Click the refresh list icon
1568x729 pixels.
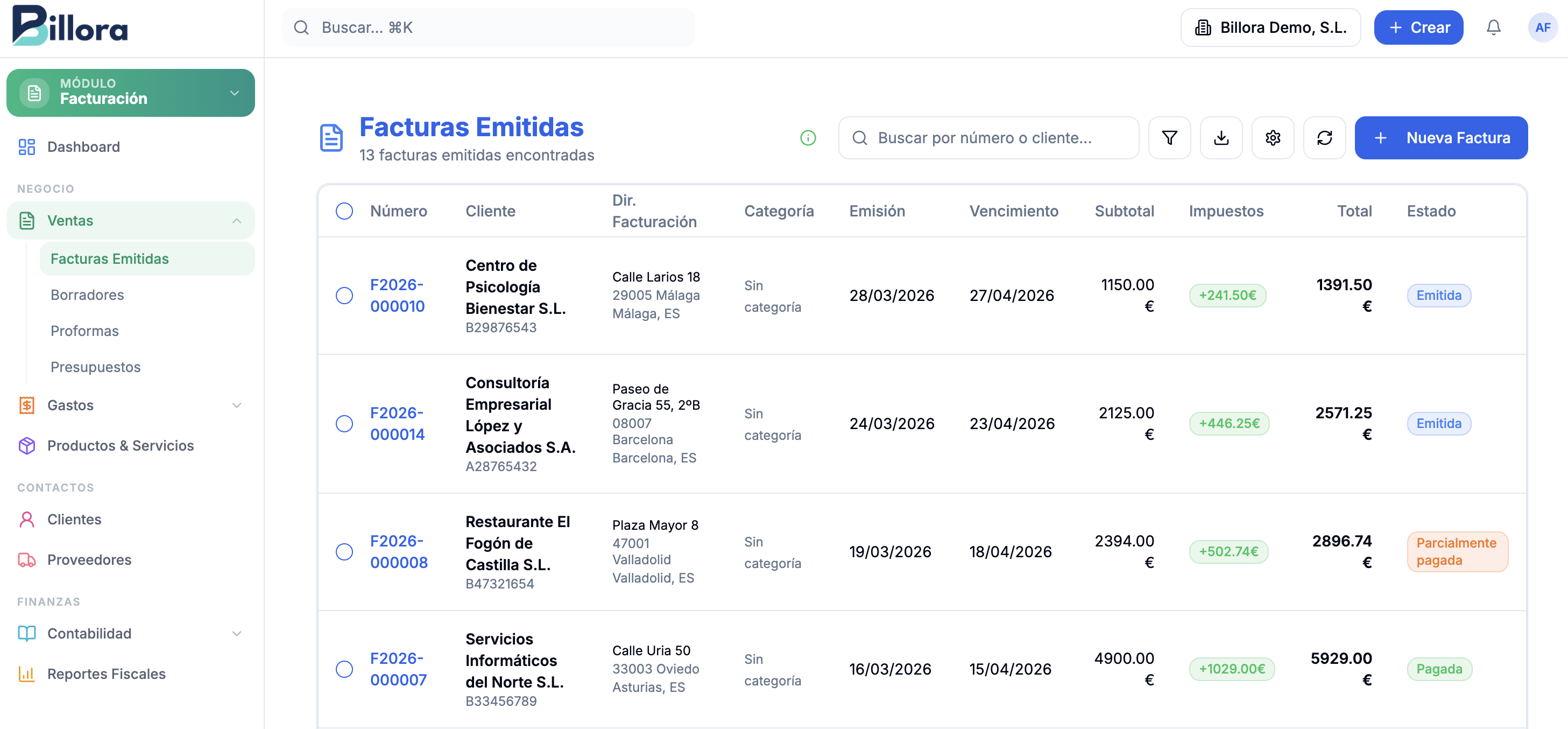1324,138
